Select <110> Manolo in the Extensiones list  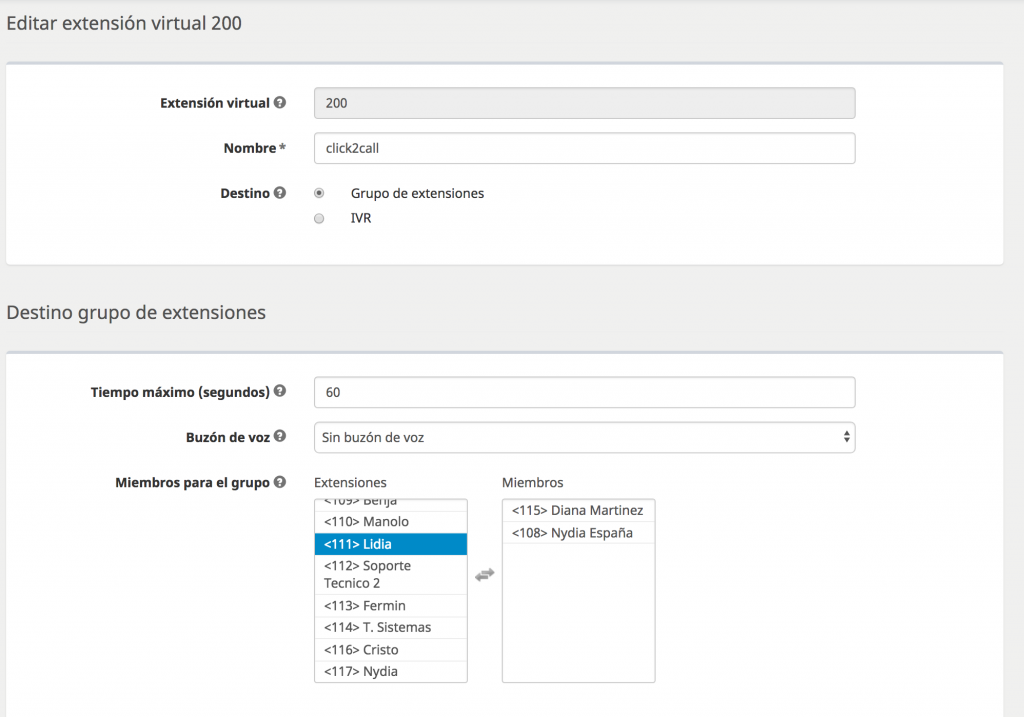(x=390, y=521)
